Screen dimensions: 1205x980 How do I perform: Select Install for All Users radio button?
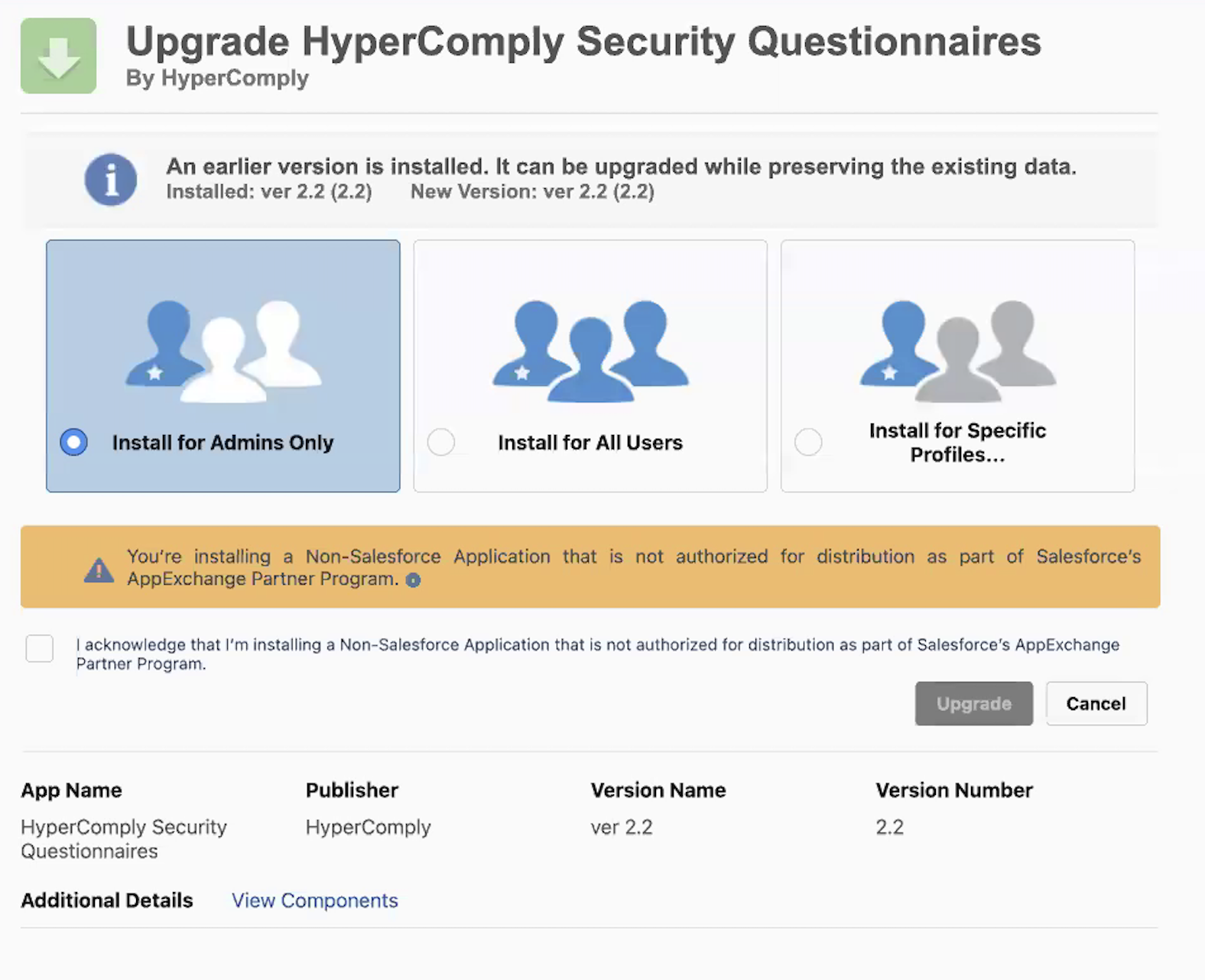coord(441,442)
